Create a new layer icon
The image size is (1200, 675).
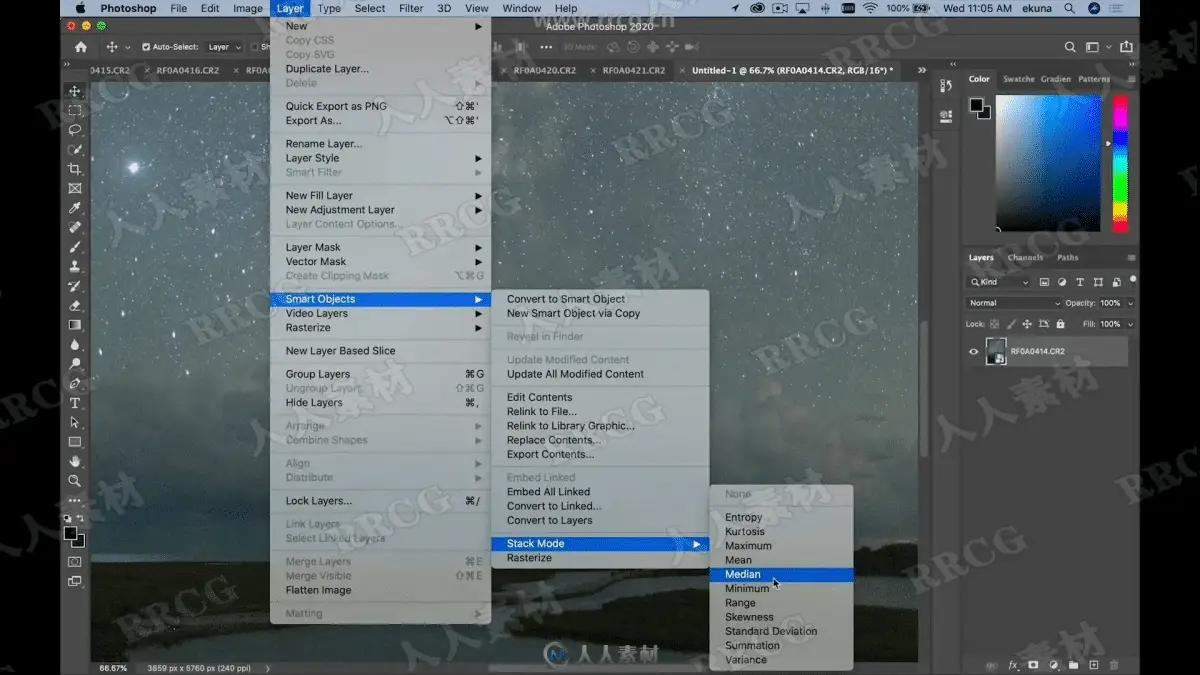pyautogui.click(x=1094, y=664)
